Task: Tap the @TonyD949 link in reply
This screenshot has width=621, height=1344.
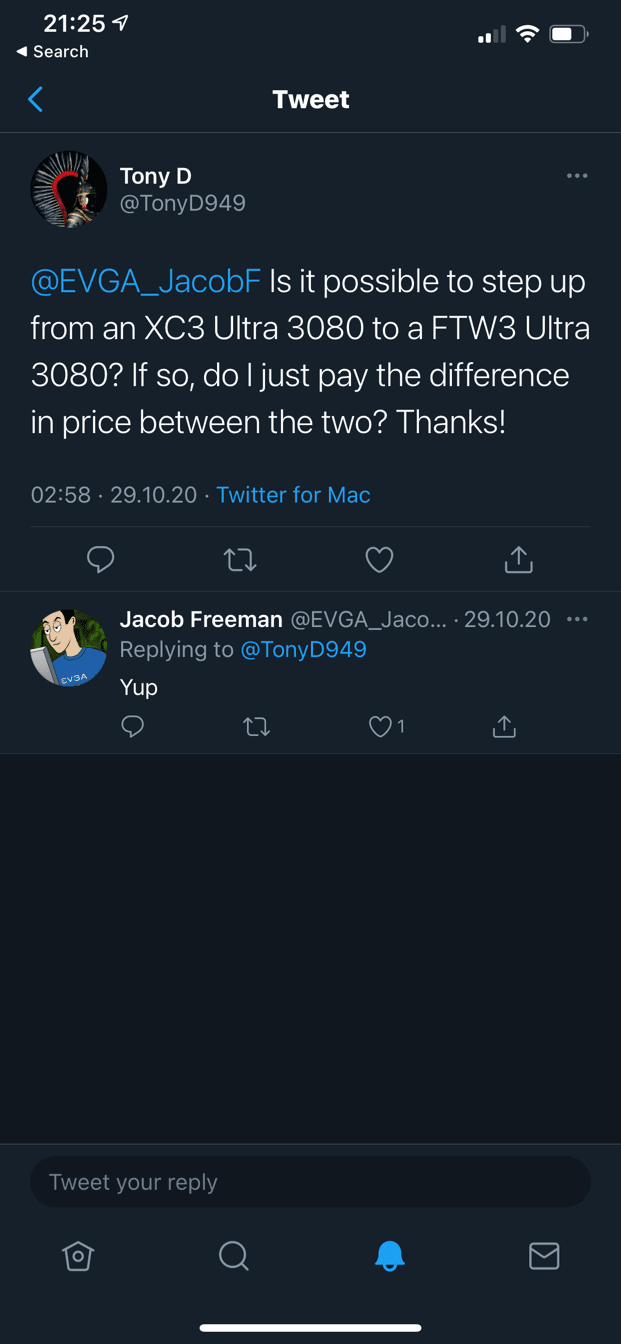Action: click(303, 650)
